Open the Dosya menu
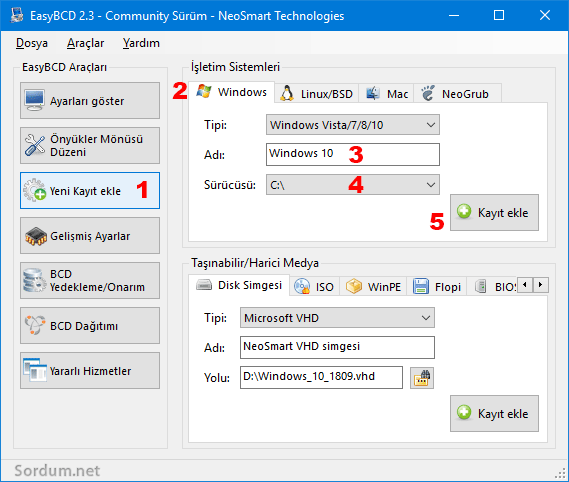 [32, 43]
